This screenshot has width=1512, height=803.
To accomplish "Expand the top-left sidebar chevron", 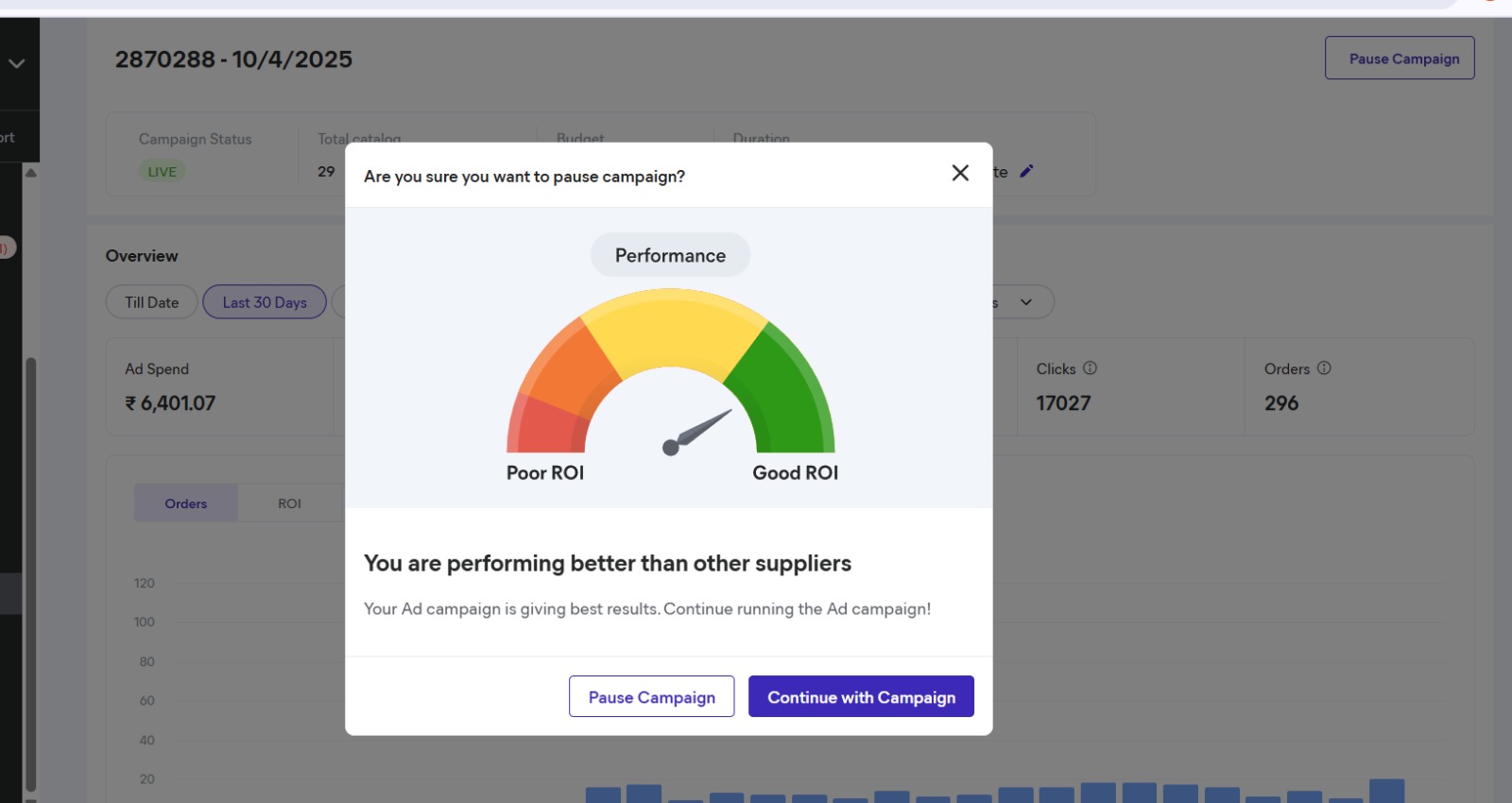I will 17,64.
